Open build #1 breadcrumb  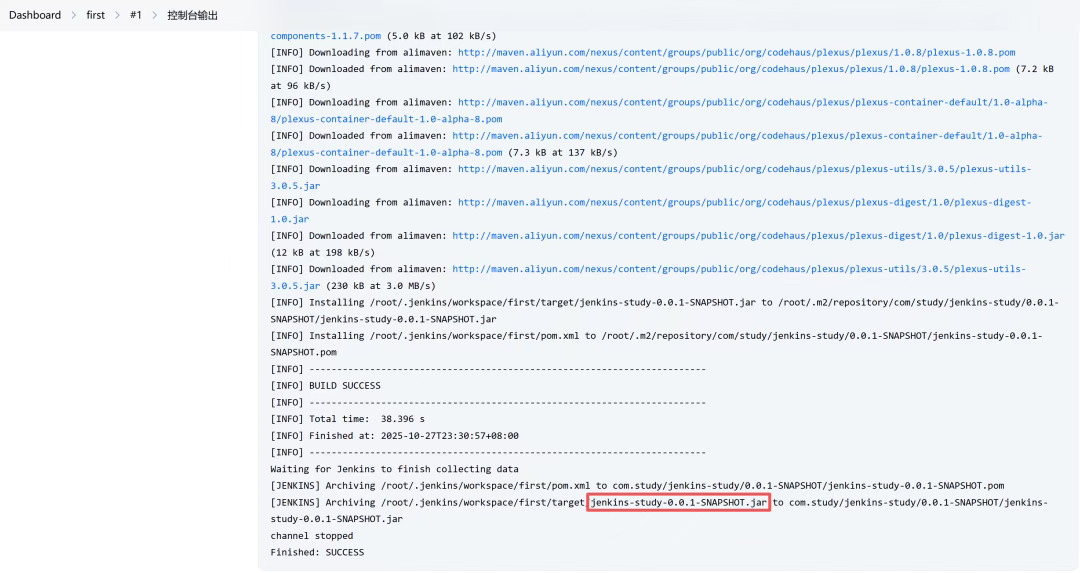pos(136,15)
